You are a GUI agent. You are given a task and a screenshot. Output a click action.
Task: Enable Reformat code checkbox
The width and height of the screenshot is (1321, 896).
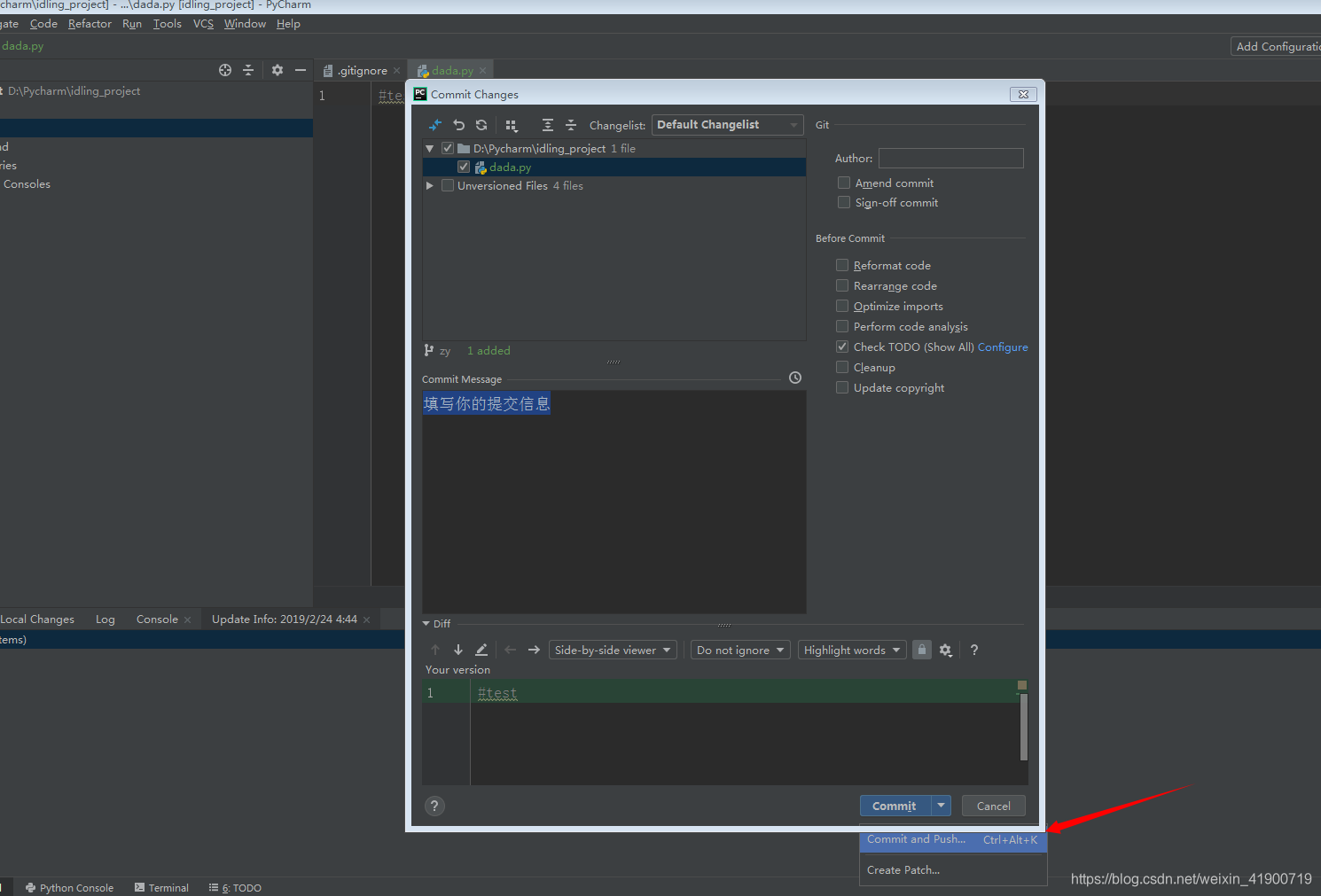pos(842,265)
